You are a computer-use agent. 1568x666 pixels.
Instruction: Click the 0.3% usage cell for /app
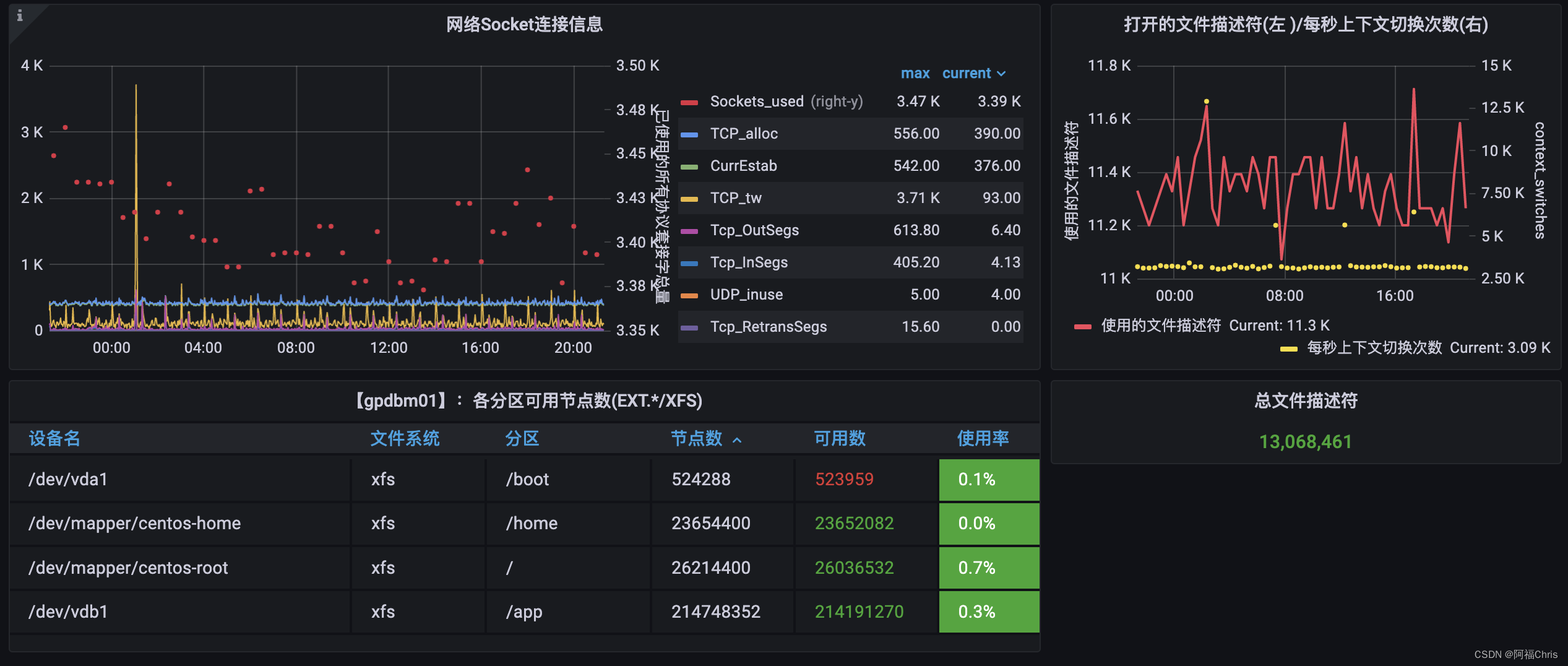(x=989, y=612)
